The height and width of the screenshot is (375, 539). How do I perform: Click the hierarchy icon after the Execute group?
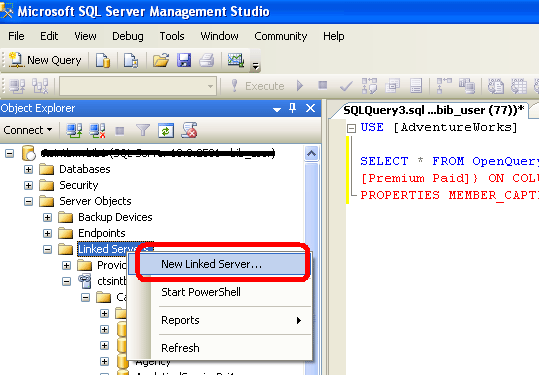(444, 86)
